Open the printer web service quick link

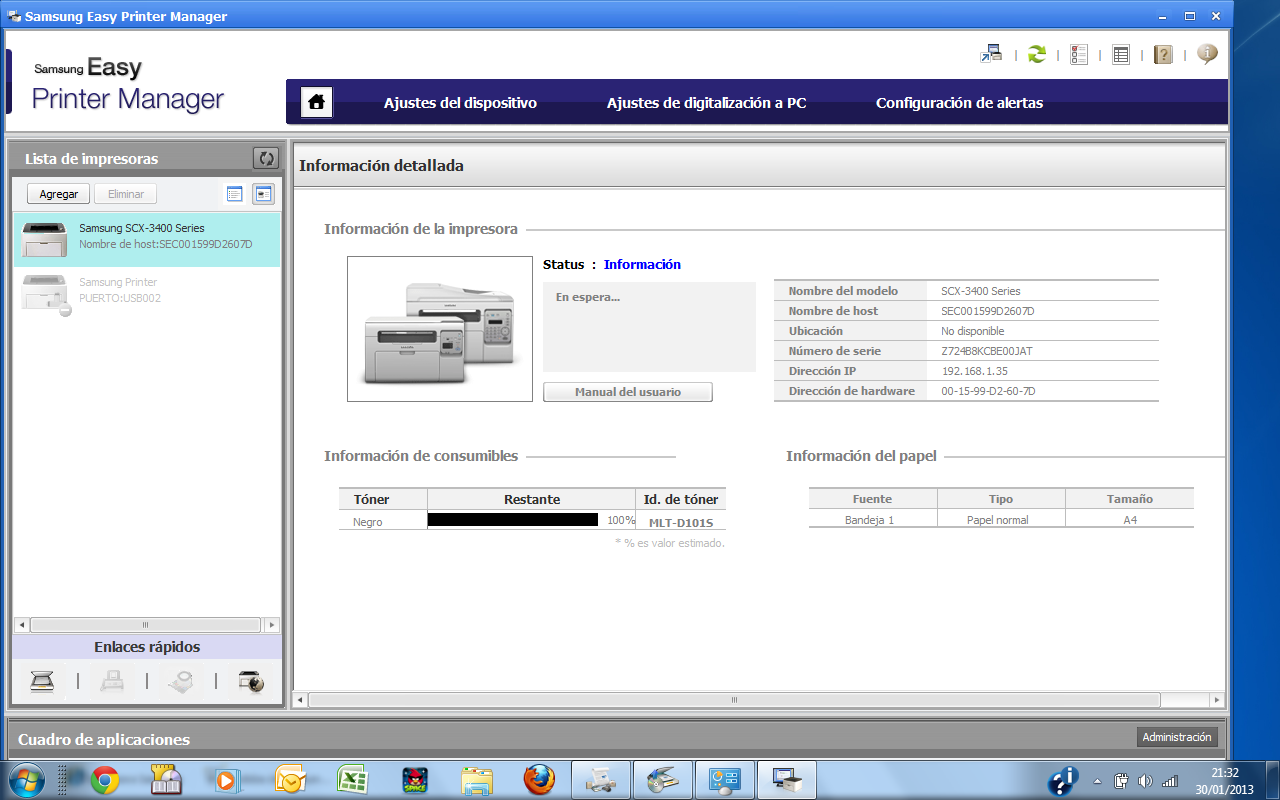coord(250,682)
